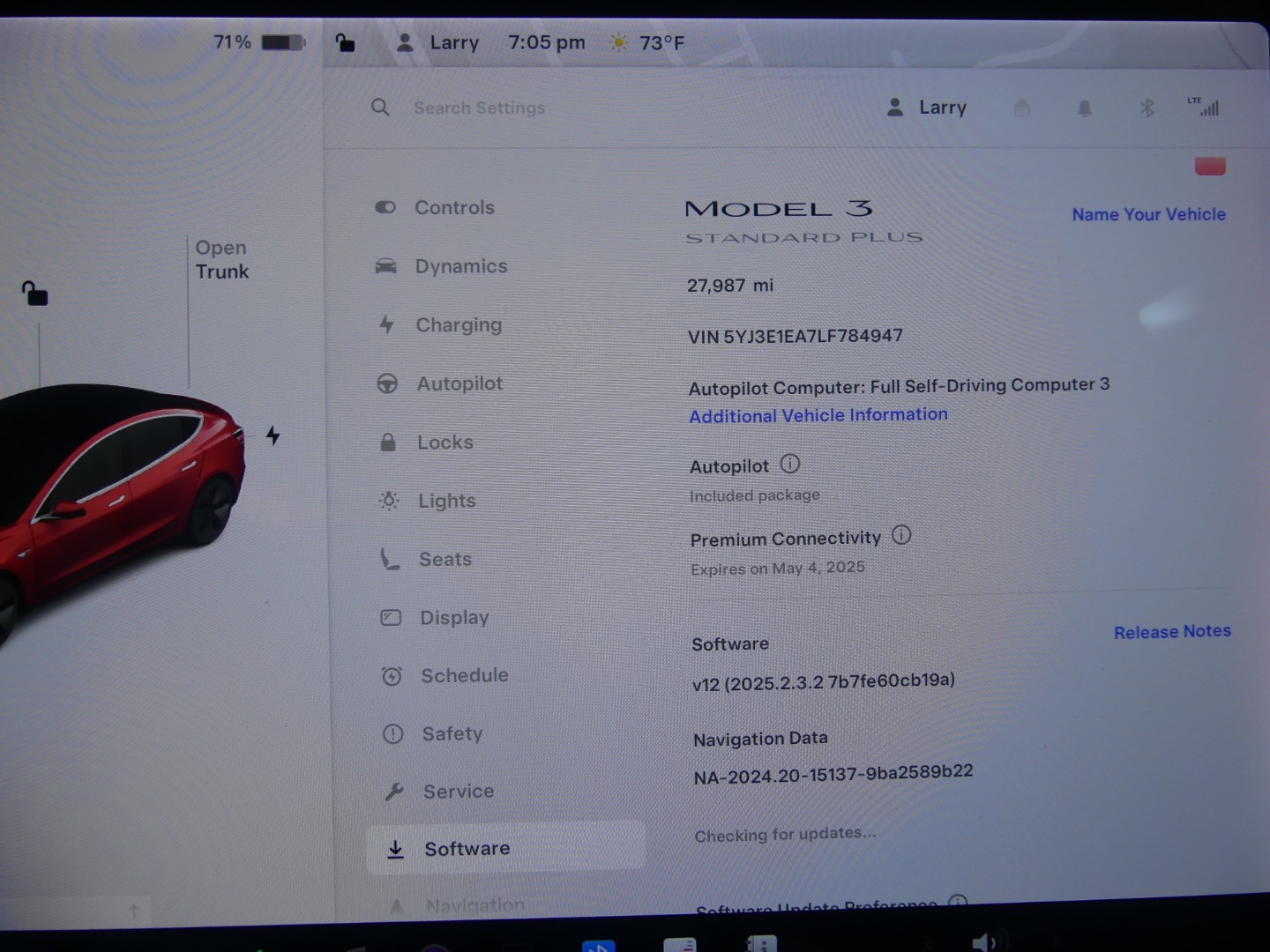This screenshot has height=952, width=1270.
Task: Click the Additional Vehicle Information link
Action: (x=818, y=415)
